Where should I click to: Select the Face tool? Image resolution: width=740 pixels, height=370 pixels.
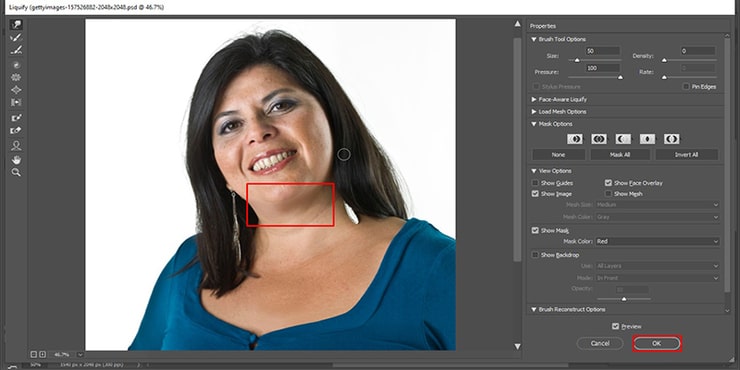click(x=16, y=145)
